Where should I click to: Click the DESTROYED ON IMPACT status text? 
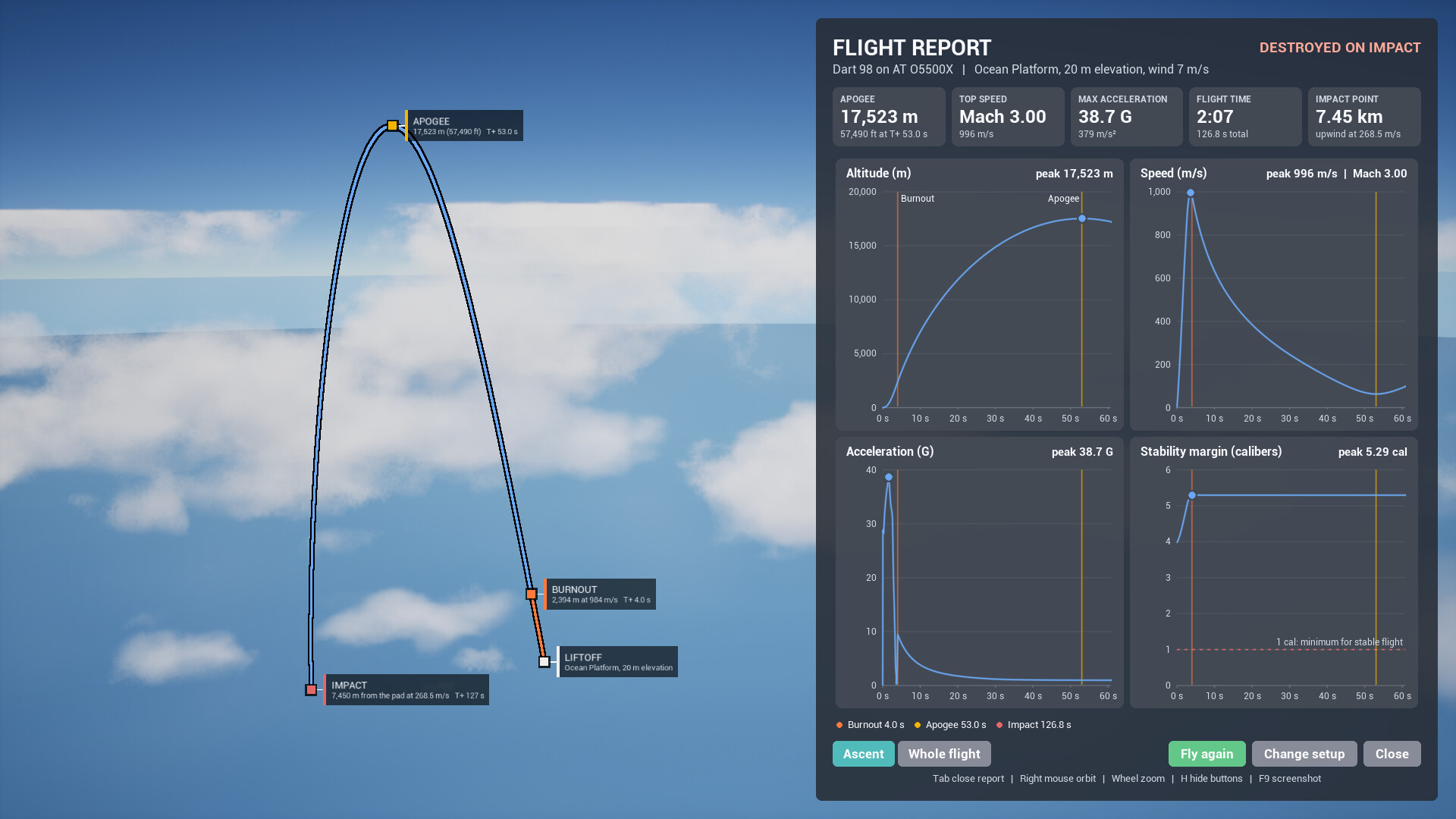[1340, 48]
